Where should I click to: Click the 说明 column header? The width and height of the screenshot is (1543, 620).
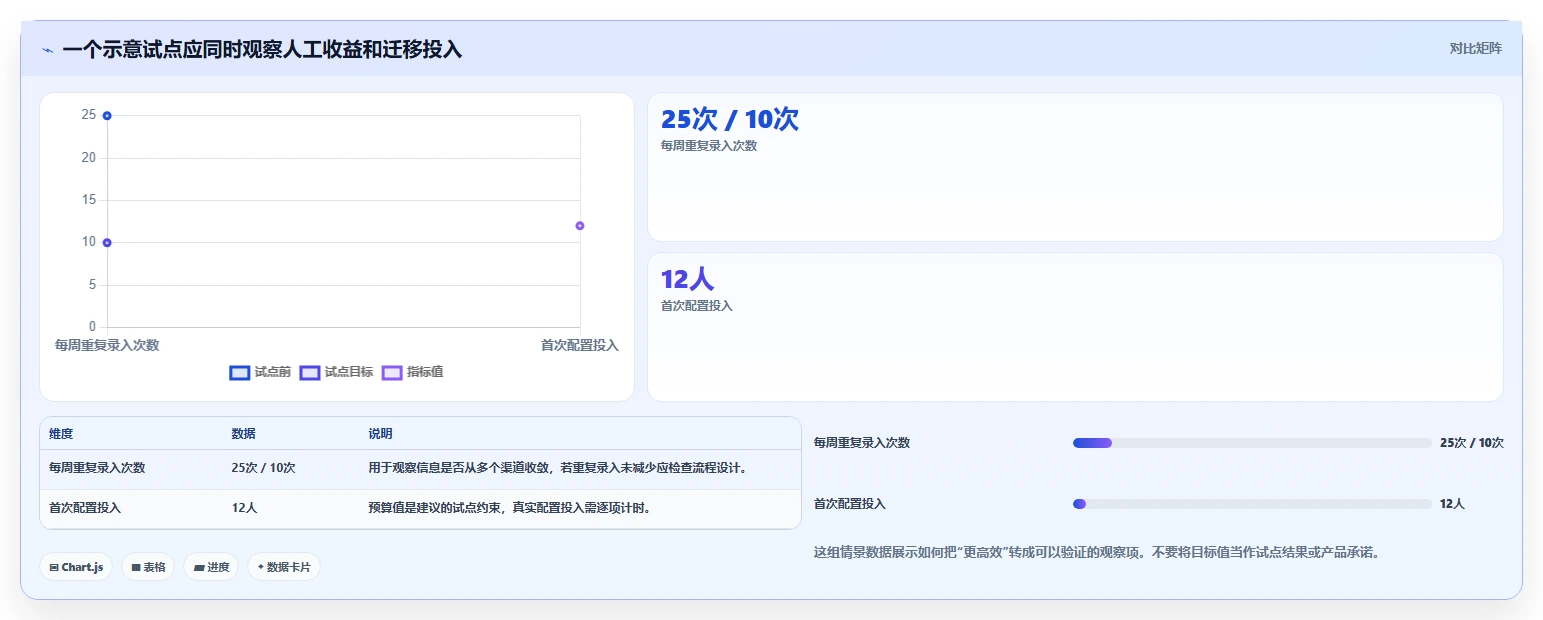point(380,434)
